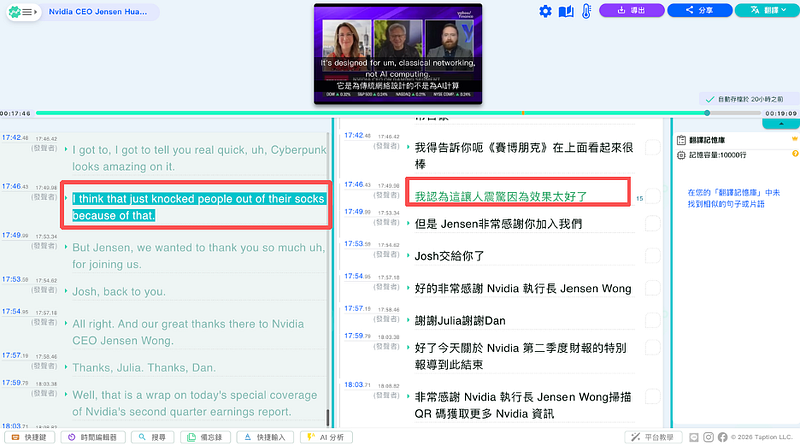This screenshot has height=444, width=800.
Task: Expand arrow beside 但是 Jensen非常感謝你加入我們
Action: (x=408, y=223)
